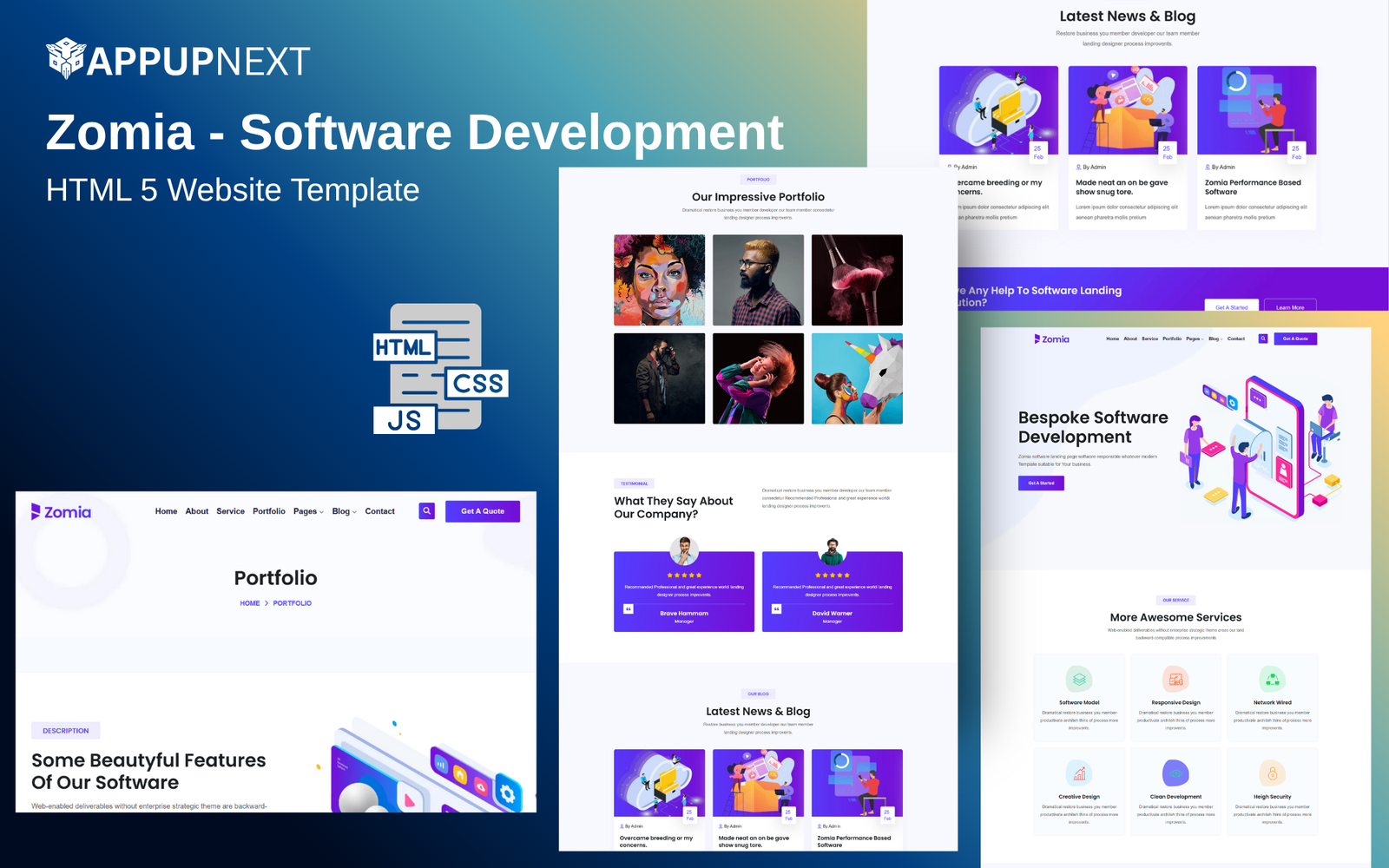
Task: Expand the Blog dropdown in Portfolio page nav
Action: (344, 511)
